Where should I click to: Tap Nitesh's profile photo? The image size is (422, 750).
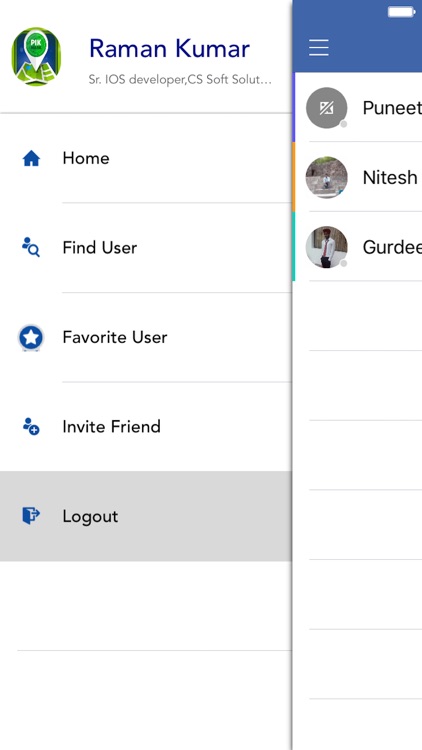[x=327, y=177]
